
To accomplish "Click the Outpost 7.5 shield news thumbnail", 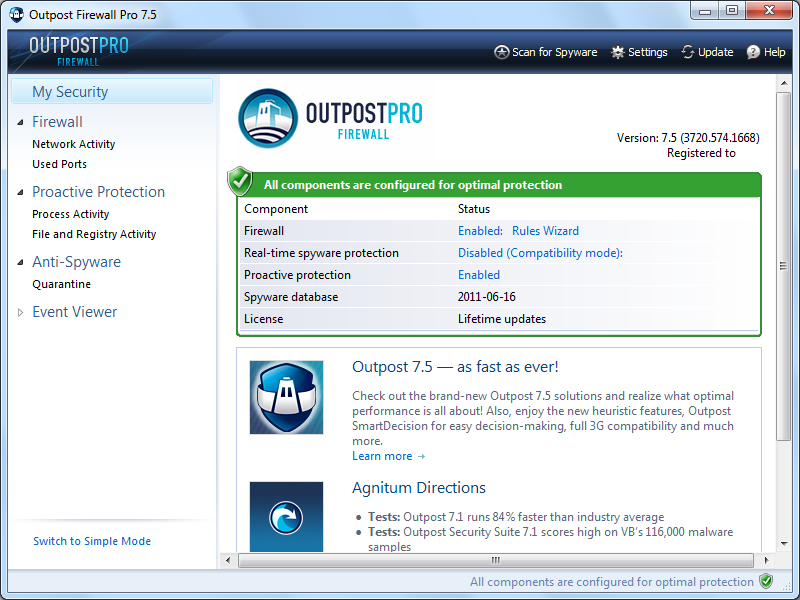I will [286, 397].
